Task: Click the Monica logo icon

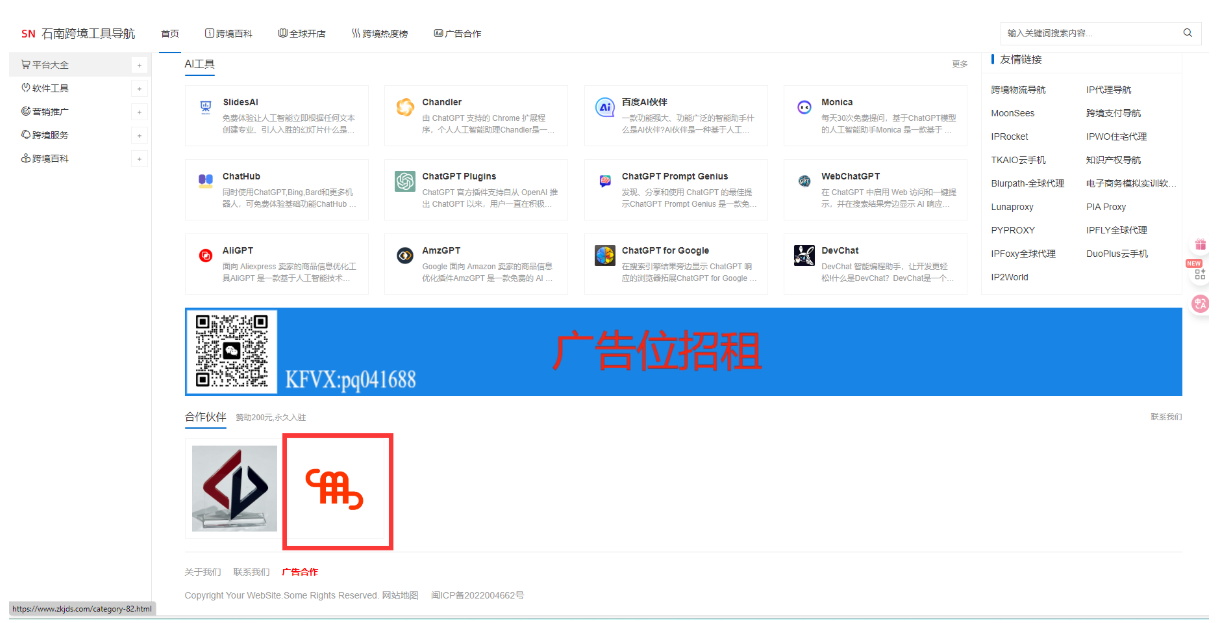Action: [804, 106]
